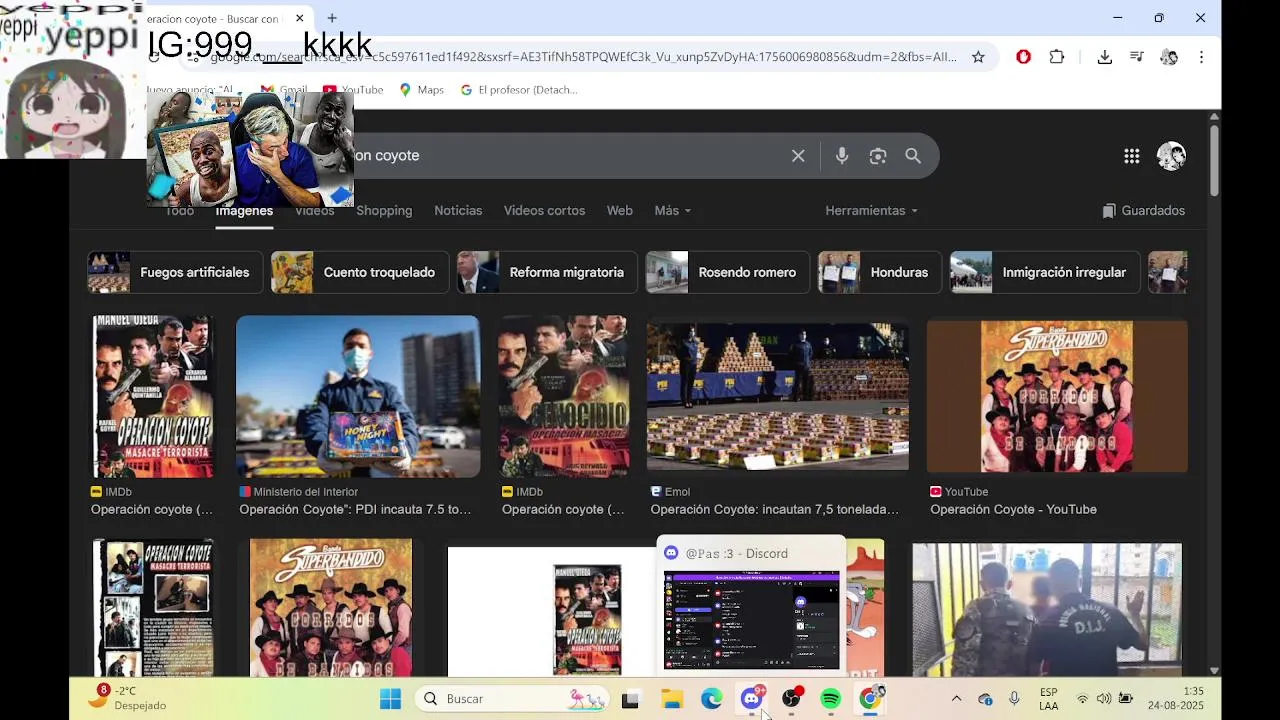The height and width of the screenshot is (720, 1280).
Task: Open Task View on the taskbar
Action: pos(630,699)
